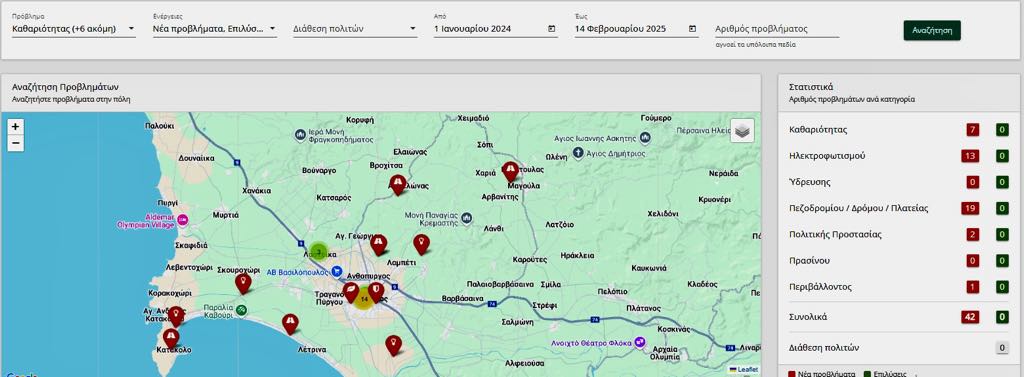Expand the Ενέργειες dropdown
The image size is (1024, 377).
215,29
